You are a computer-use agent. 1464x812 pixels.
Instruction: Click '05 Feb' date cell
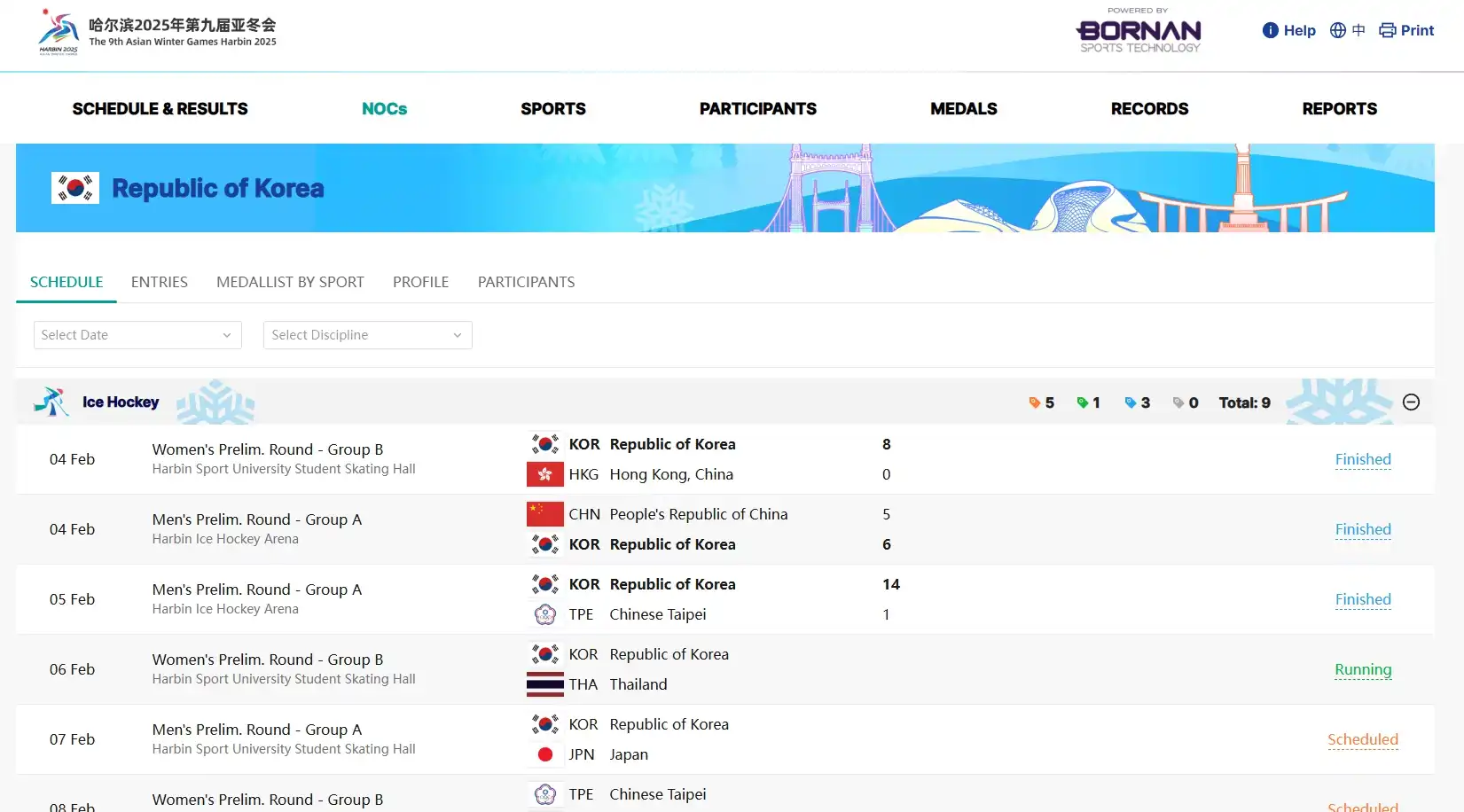coord(72,599)
